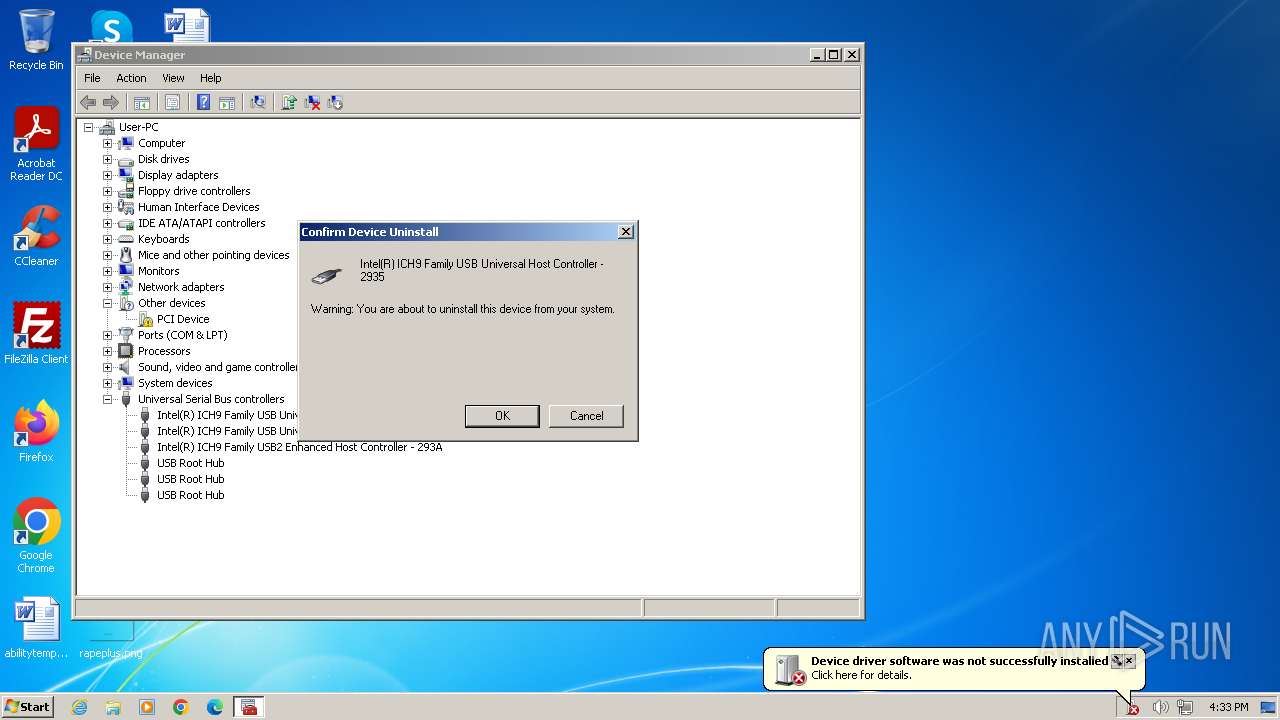The image size is (1280, 720).
Task: Expand the IDE ATA/ATAPI controllers category
Action: [x=107, y=223]
